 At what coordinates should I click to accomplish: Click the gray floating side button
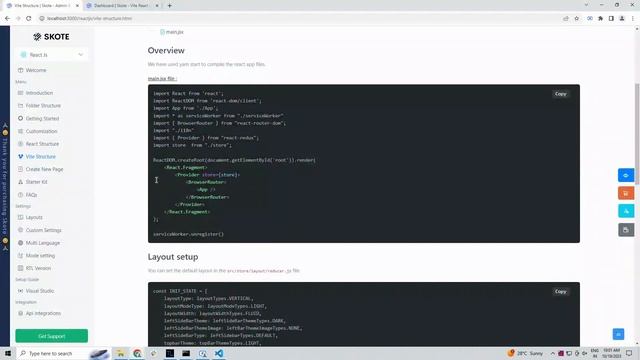tap(626, 230)
